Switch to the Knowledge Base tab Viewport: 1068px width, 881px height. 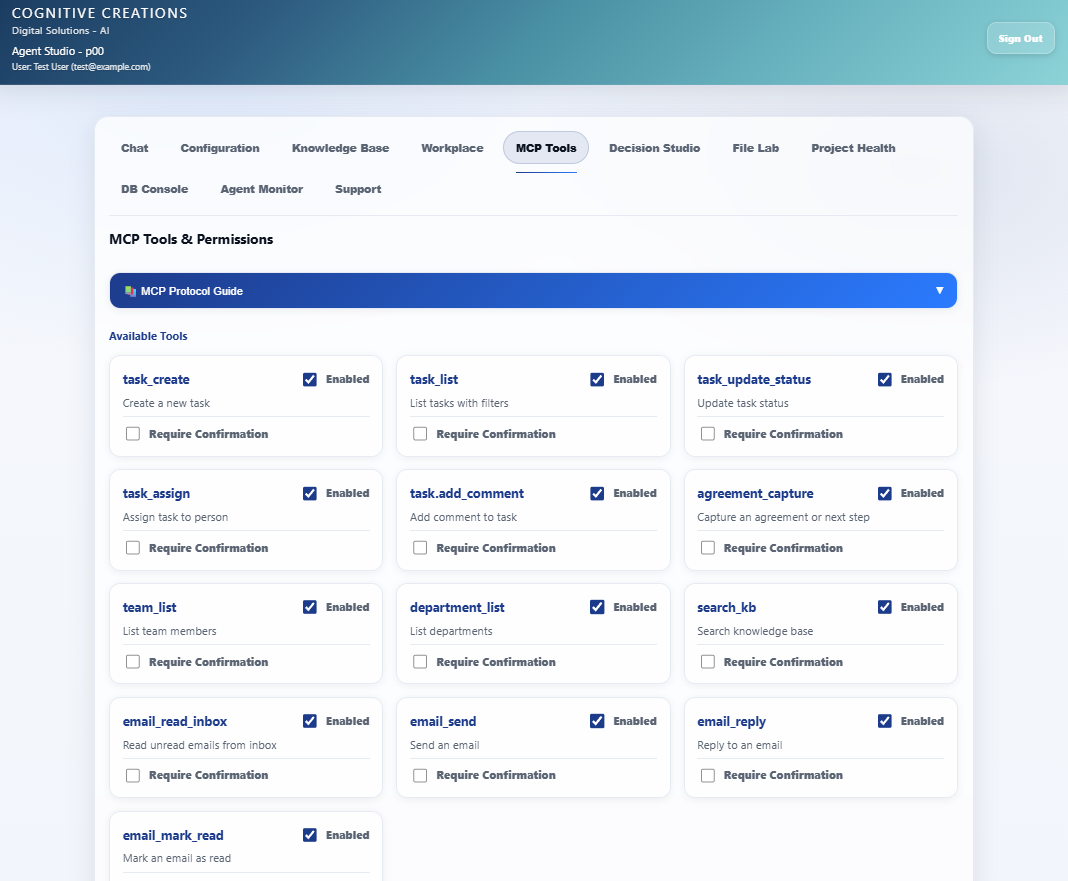340,148
